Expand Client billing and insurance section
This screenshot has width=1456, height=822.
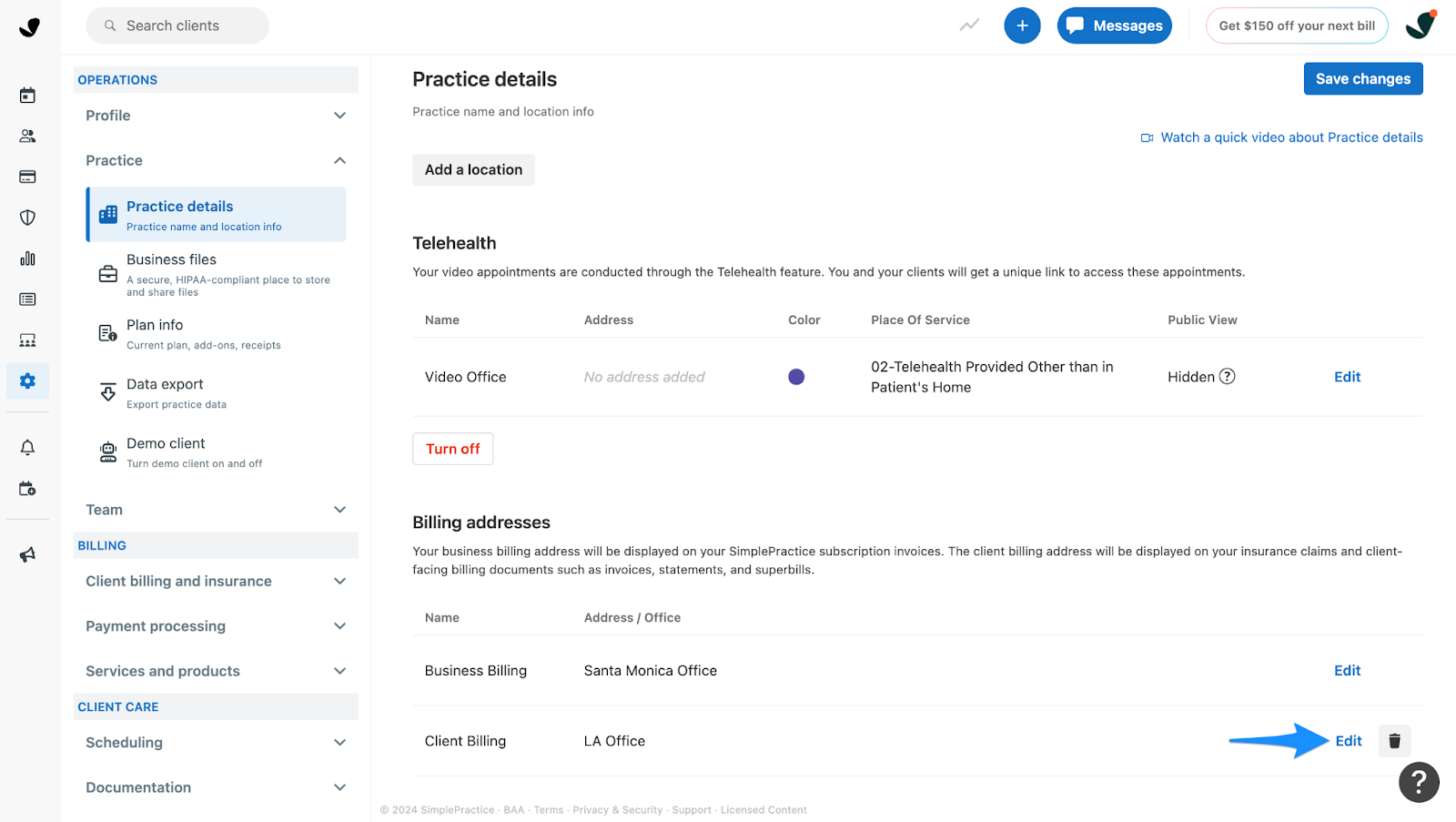216,582
